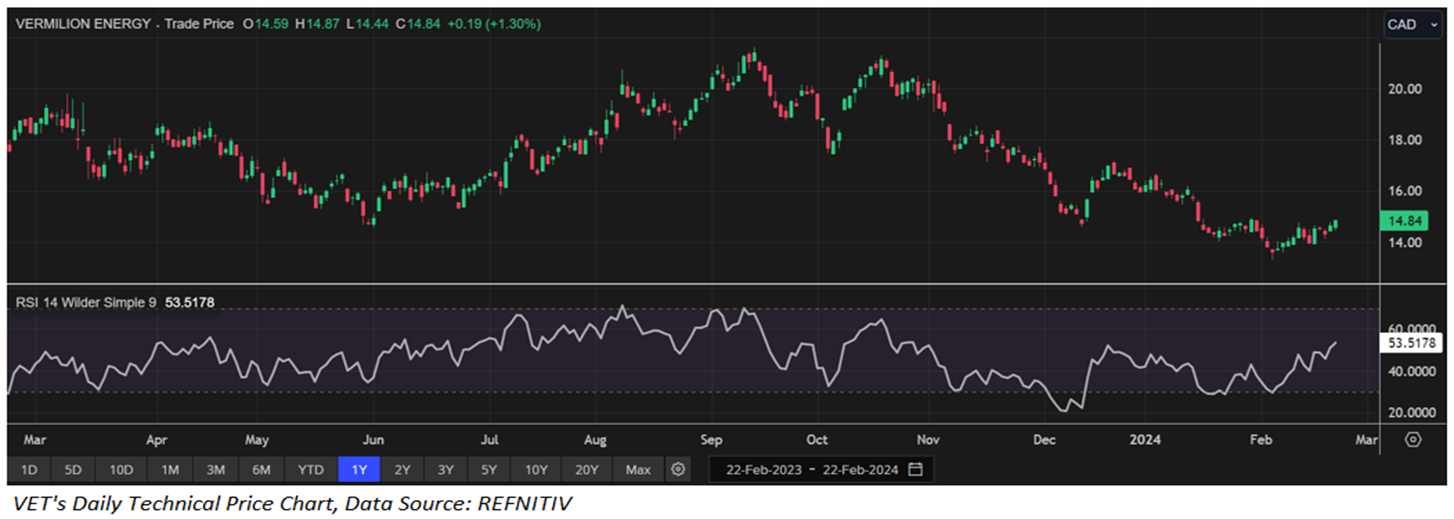Click the 20.00 price axis label

point(1404,89)
